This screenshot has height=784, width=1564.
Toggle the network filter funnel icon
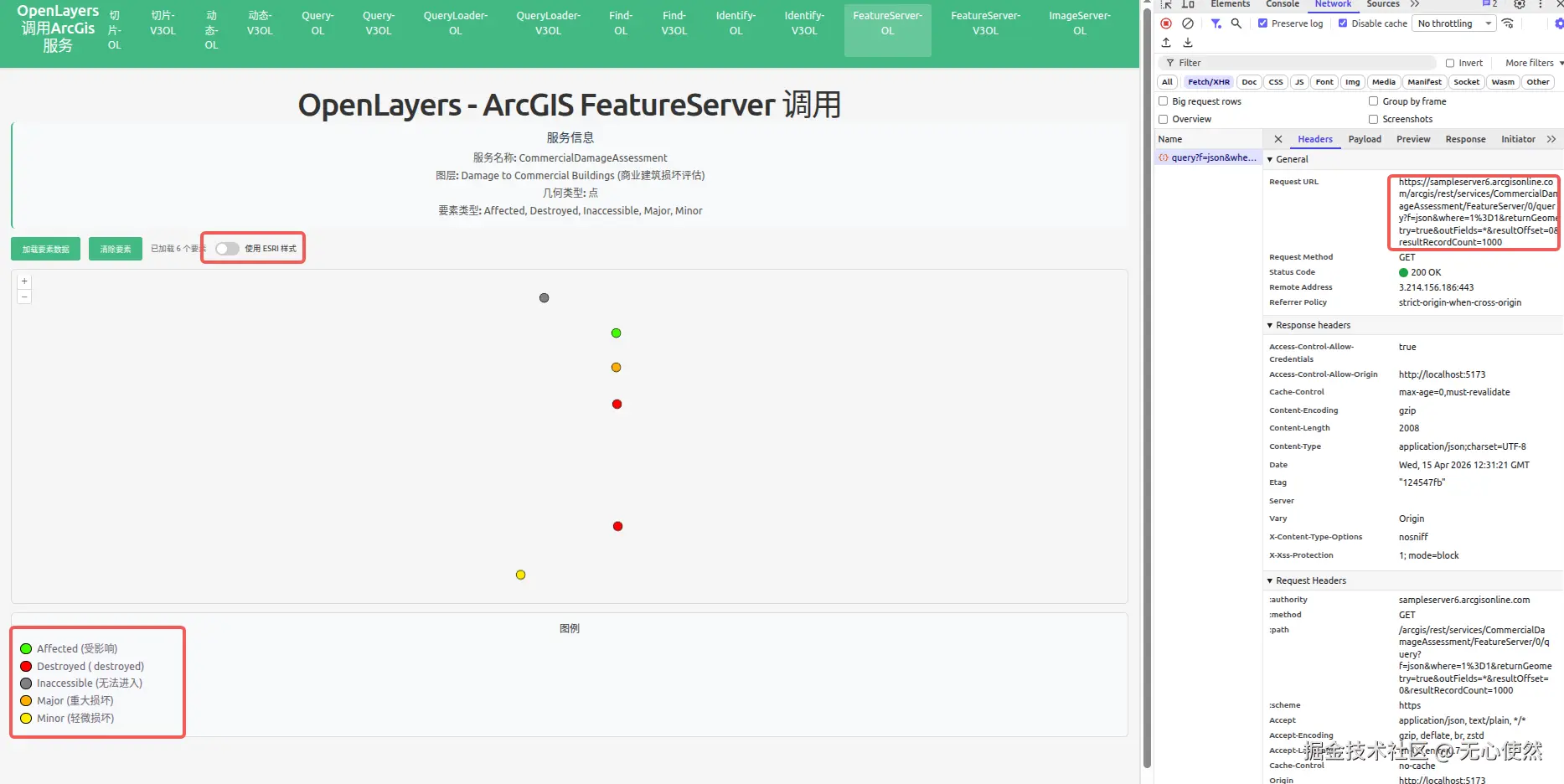point(1216,23)
